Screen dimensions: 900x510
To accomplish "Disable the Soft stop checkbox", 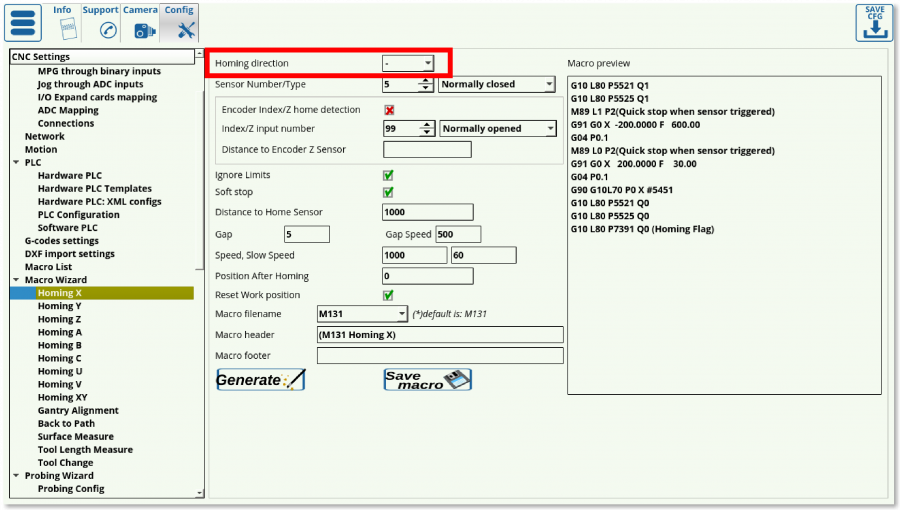I will (x=389, y=192).
